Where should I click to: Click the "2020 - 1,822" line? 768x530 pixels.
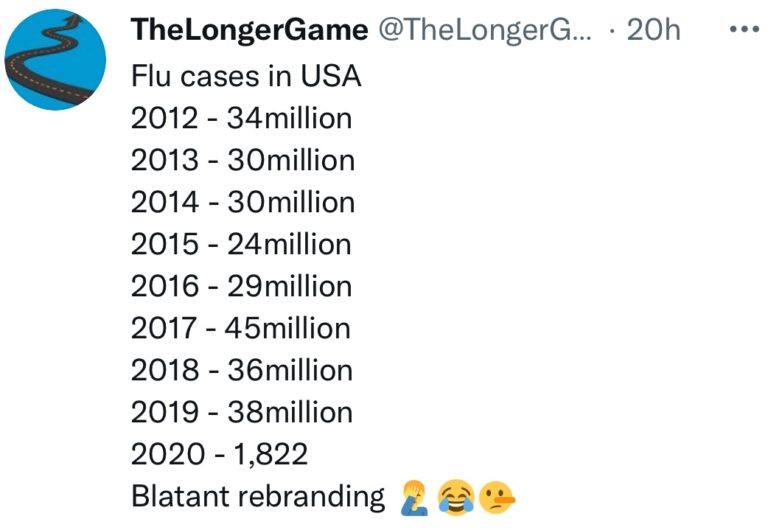[x=219, y=454]
